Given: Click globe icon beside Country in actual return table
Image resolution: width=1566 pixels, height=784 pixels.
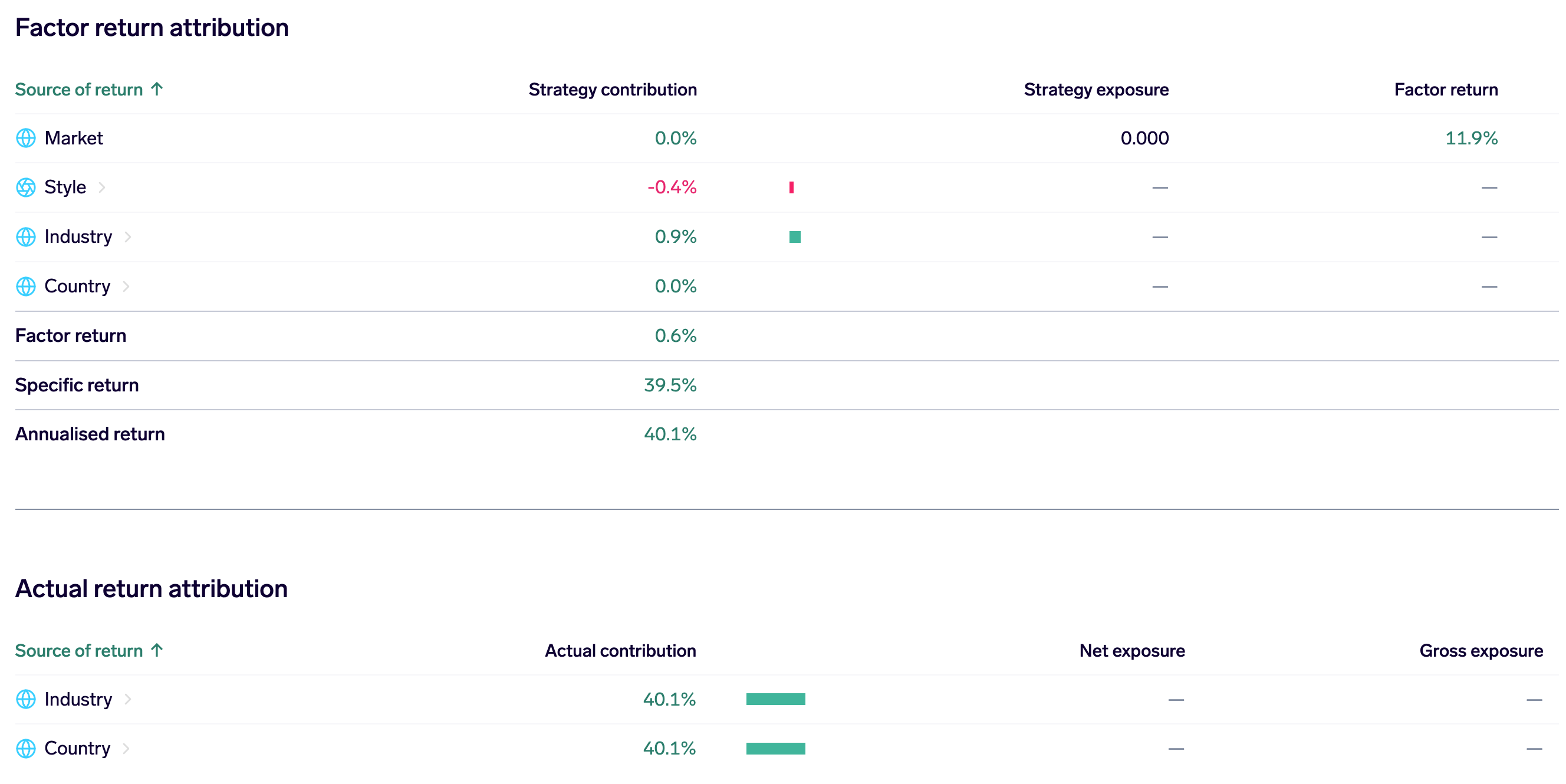Looking at the screenshot, I should 25,748.
